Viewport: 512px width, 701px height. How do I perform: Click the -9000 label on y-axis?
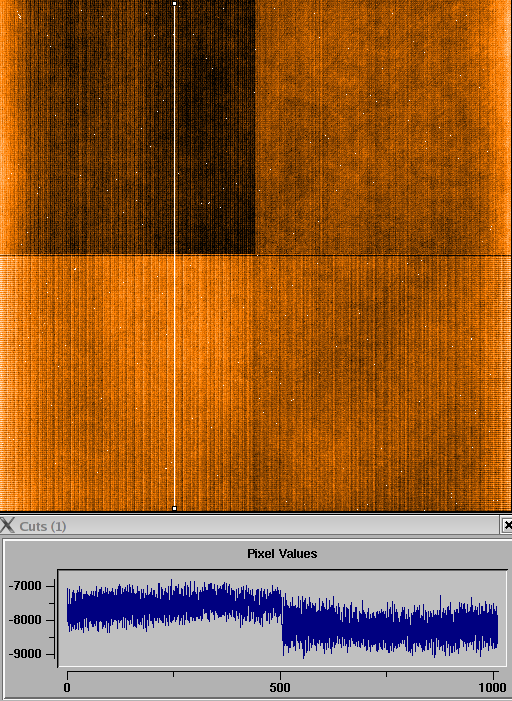(25, 654)
